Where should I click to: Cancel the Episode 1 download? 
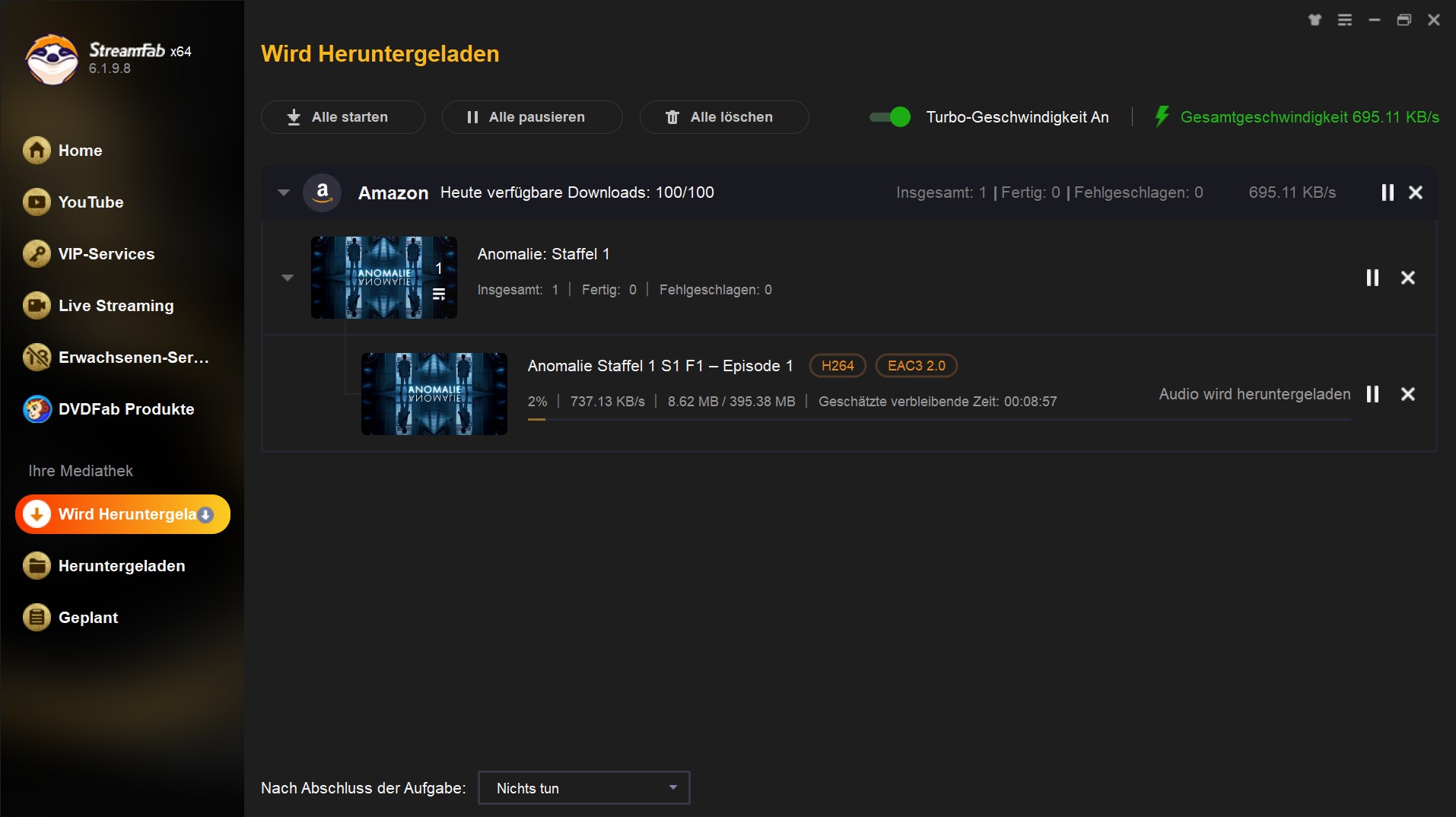(1408, 394)
